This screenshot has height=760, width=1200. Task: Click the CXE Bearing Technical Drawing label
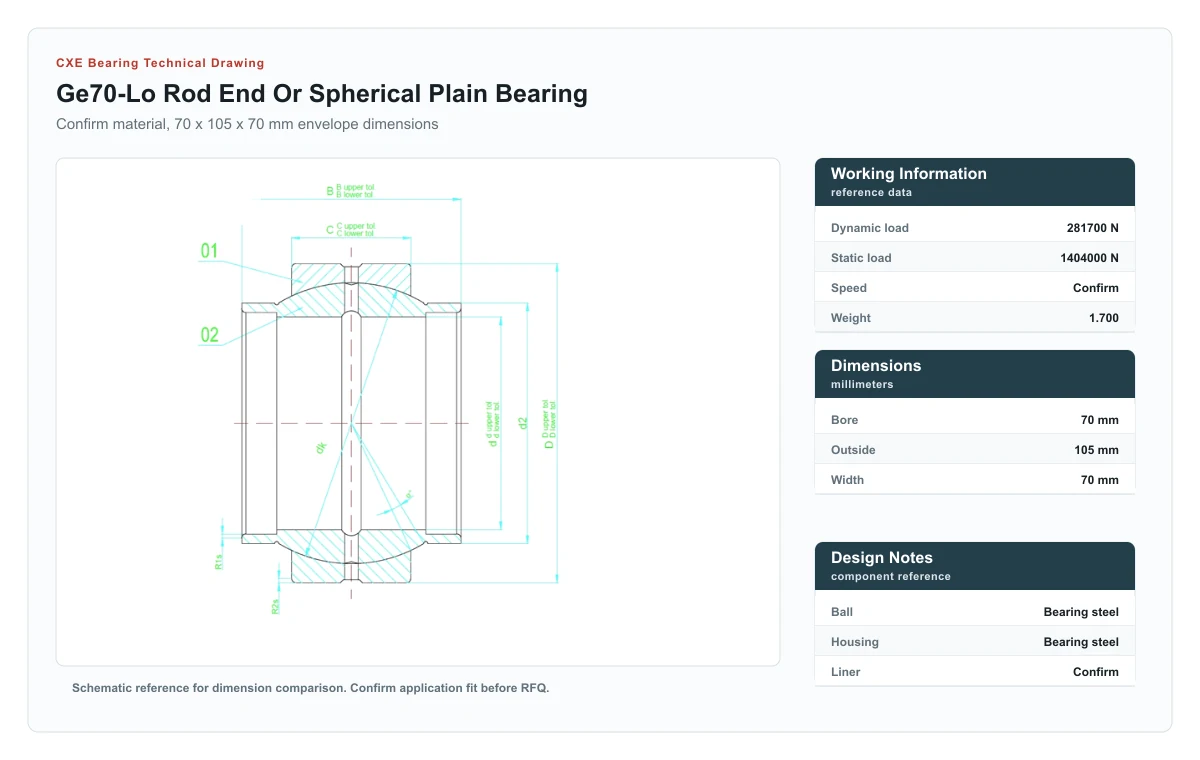pos(160,63)
